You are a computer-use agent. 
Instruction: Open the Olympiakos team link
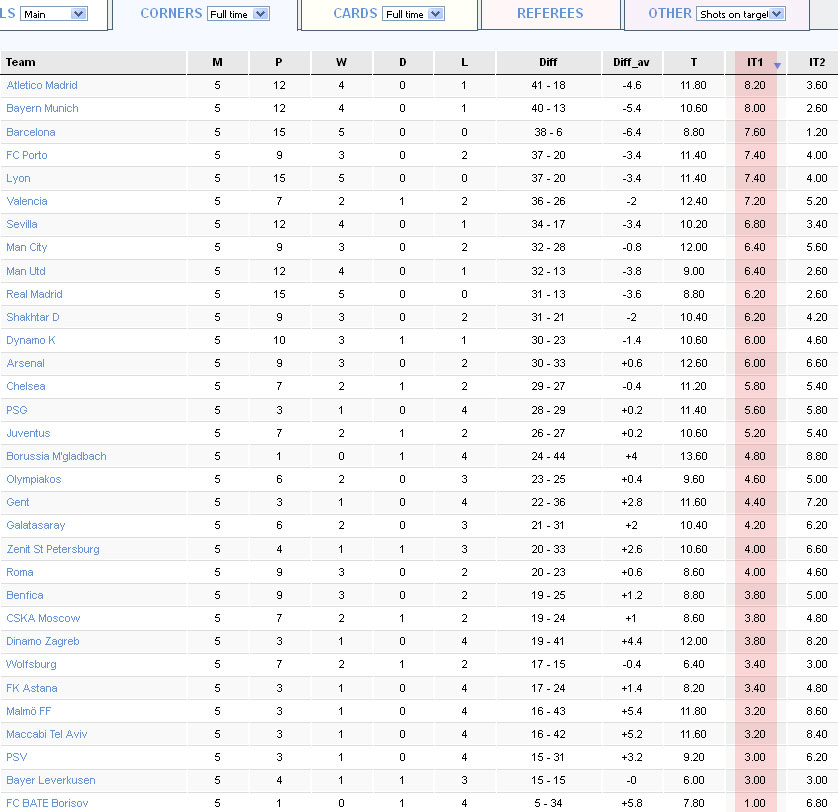point(34,479)
